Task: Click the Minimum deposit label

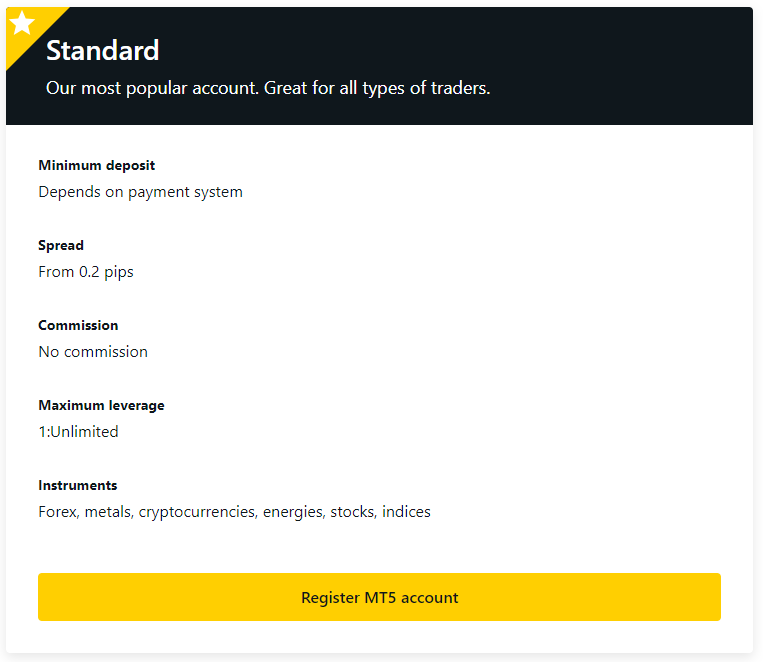Action: (x=96, y=165)
